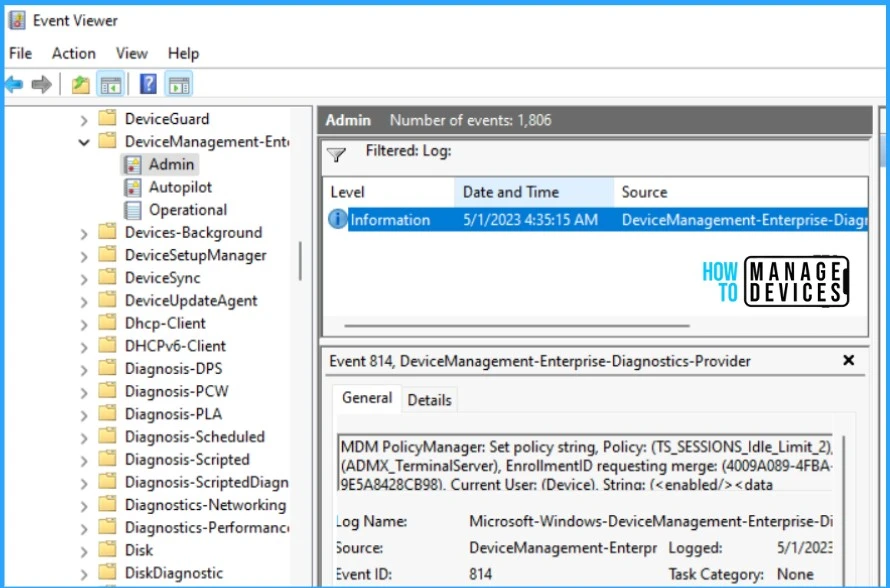Select Diagnosis-PCW in tree
The height and width of the screenshot is (588, 890).
177,392
